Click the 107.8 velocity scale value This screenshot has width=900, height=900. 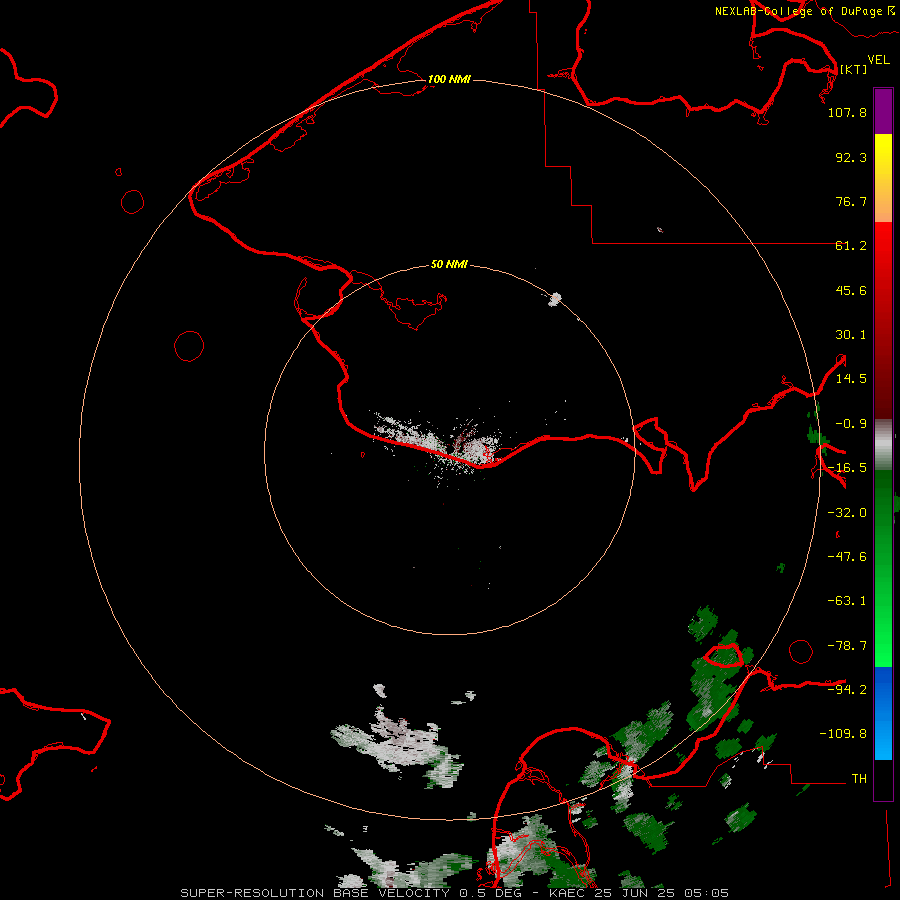(x=847, y=112)
